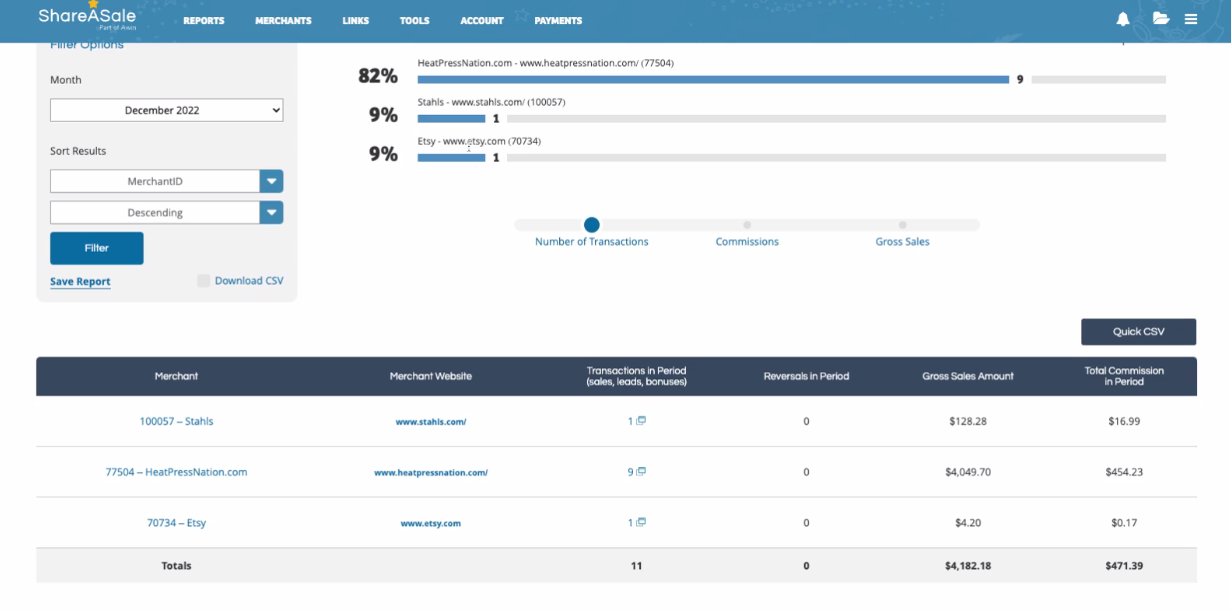The height and width of the screenshot is (611, 1231).
Task: Click the $471.39 total commission
Action: (x=1124, y=566)
